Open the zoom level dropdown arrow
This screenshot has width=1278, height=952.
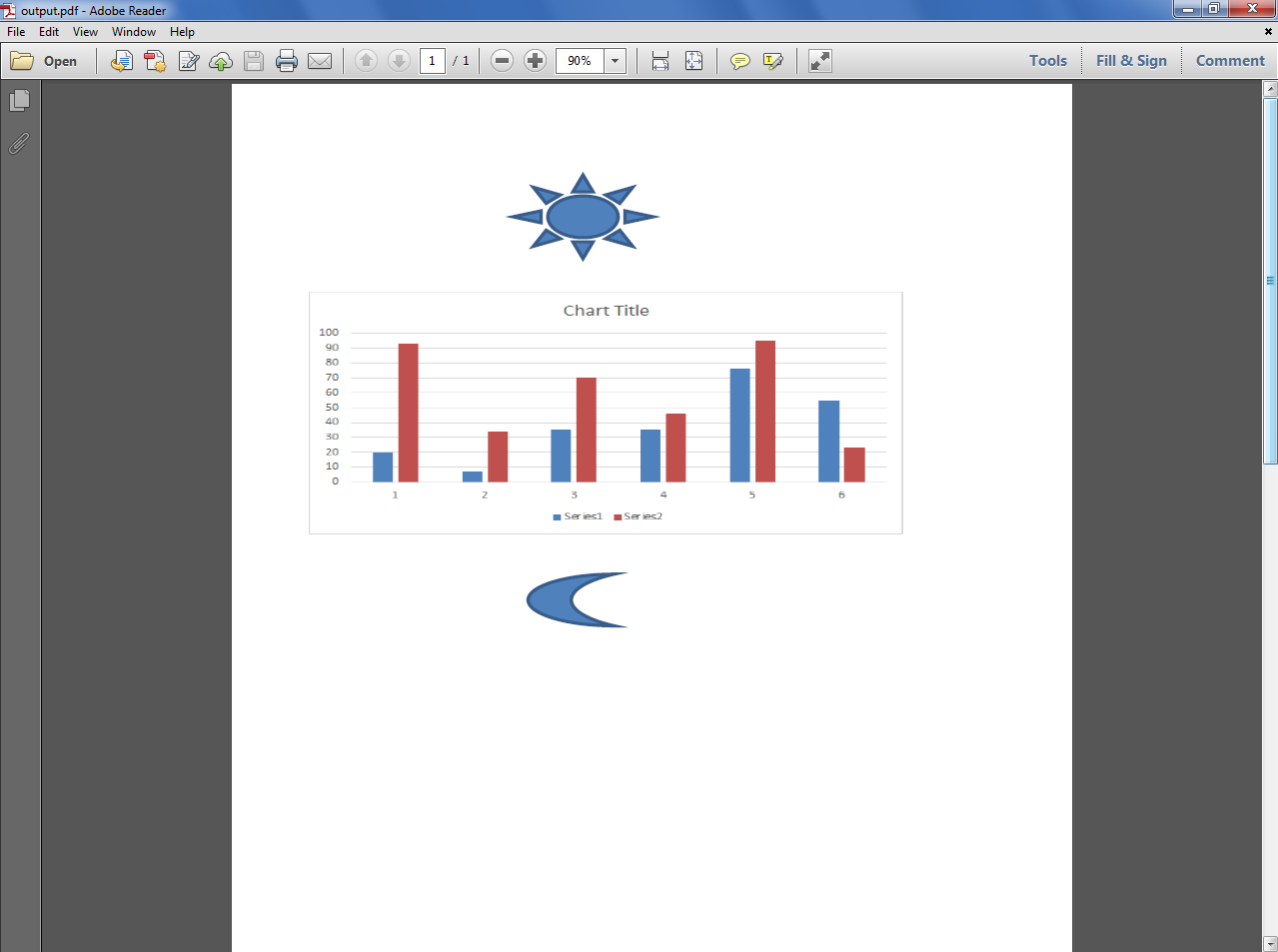(x=616, y=61)
